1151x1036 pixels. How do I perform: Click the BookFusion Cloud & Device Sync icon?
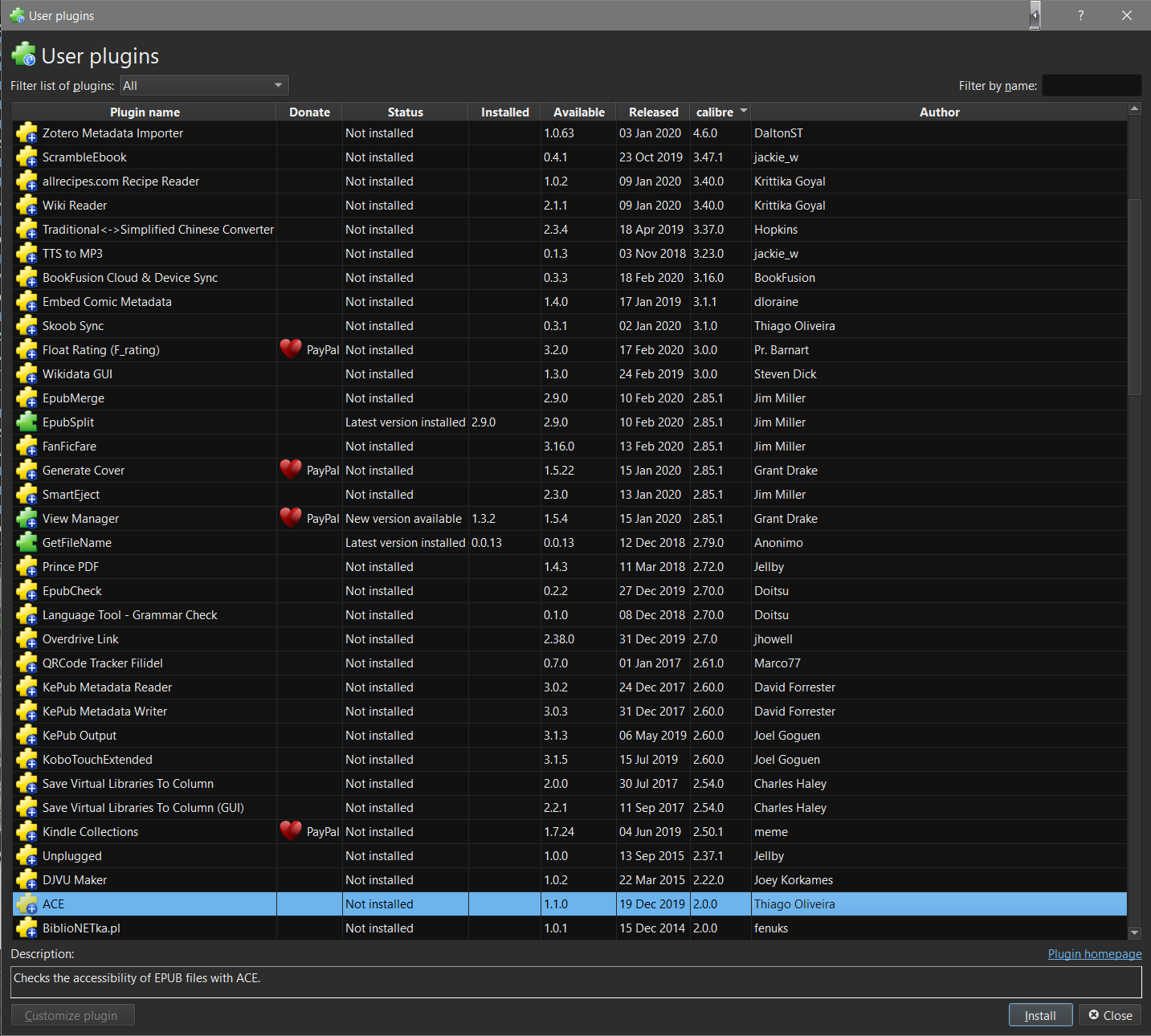[x=27, y=278]
